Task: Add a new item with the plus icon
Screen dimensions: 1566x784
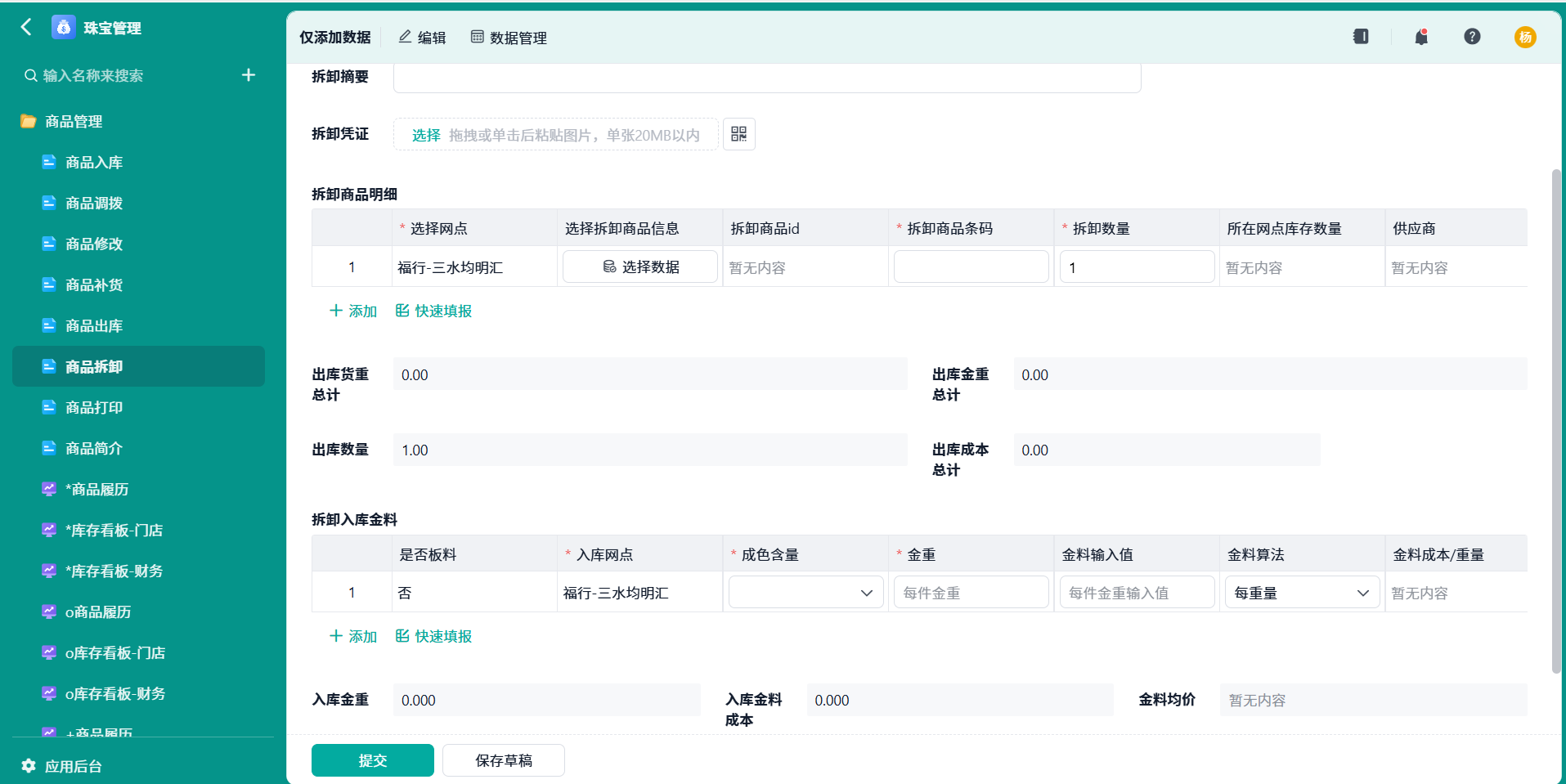Action: coord(249,75)
